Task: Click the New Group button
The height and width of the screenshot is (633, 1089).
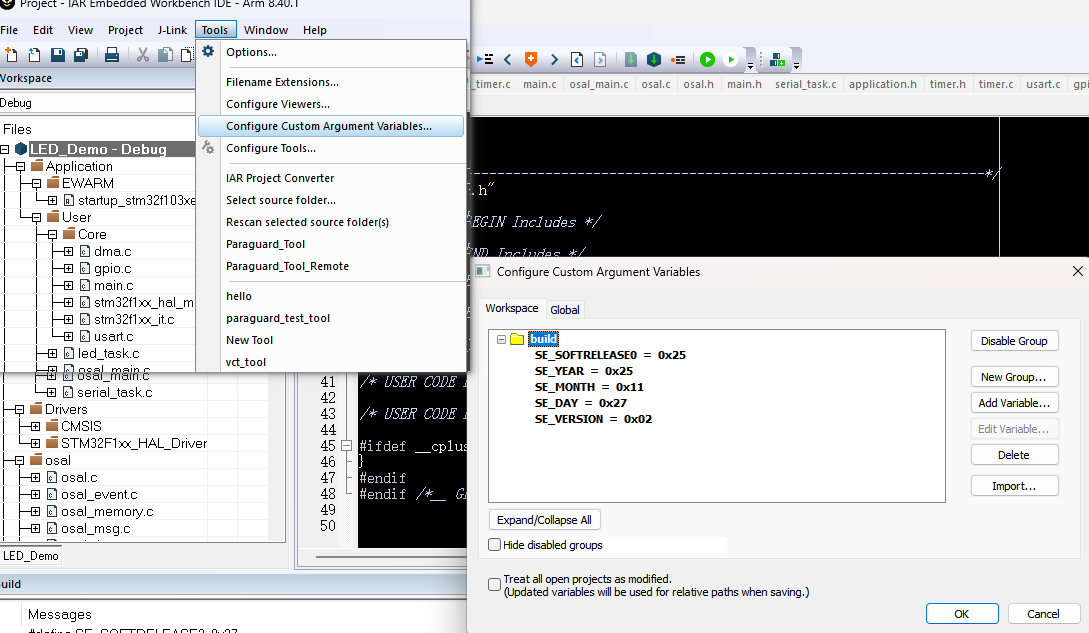Action: 1014,377
